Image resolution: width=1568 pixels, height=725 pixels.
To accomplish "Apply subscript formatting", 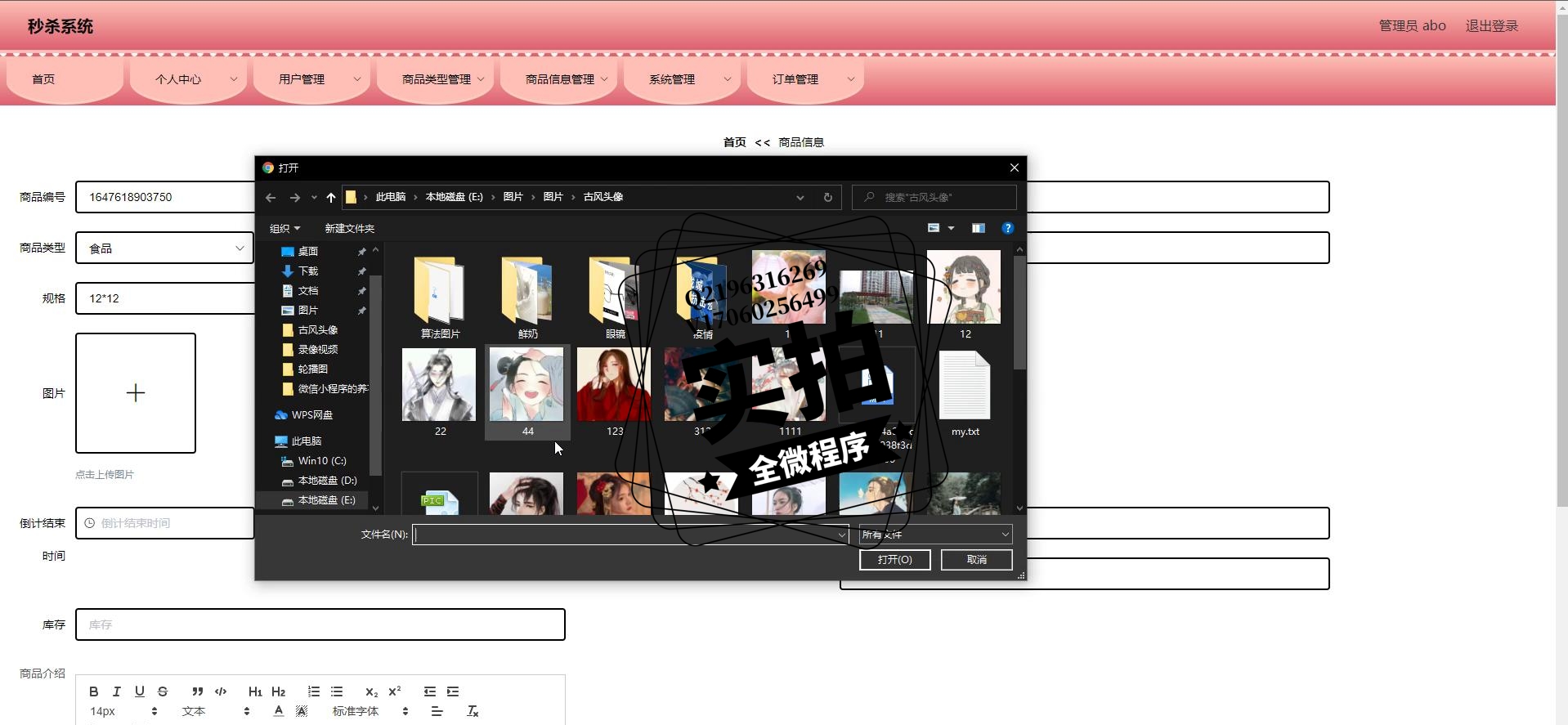I will pyautogui.click(x=371, y=691).
